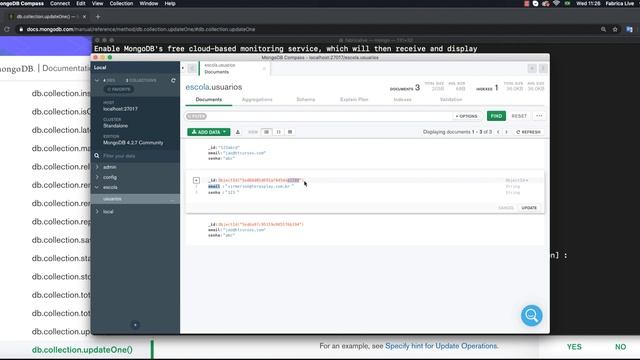
Task: Click the sidebar filter search magnifier icon
Action: (x=97, y=156)
